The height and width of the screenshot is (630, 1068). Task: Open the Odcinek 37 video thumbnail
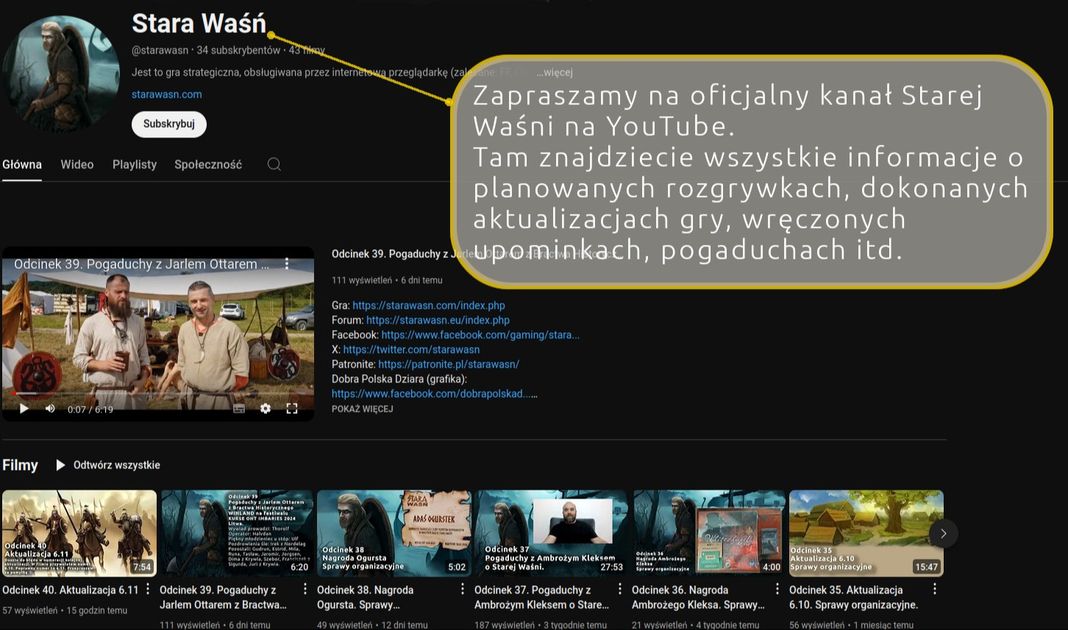pos(551,533)
